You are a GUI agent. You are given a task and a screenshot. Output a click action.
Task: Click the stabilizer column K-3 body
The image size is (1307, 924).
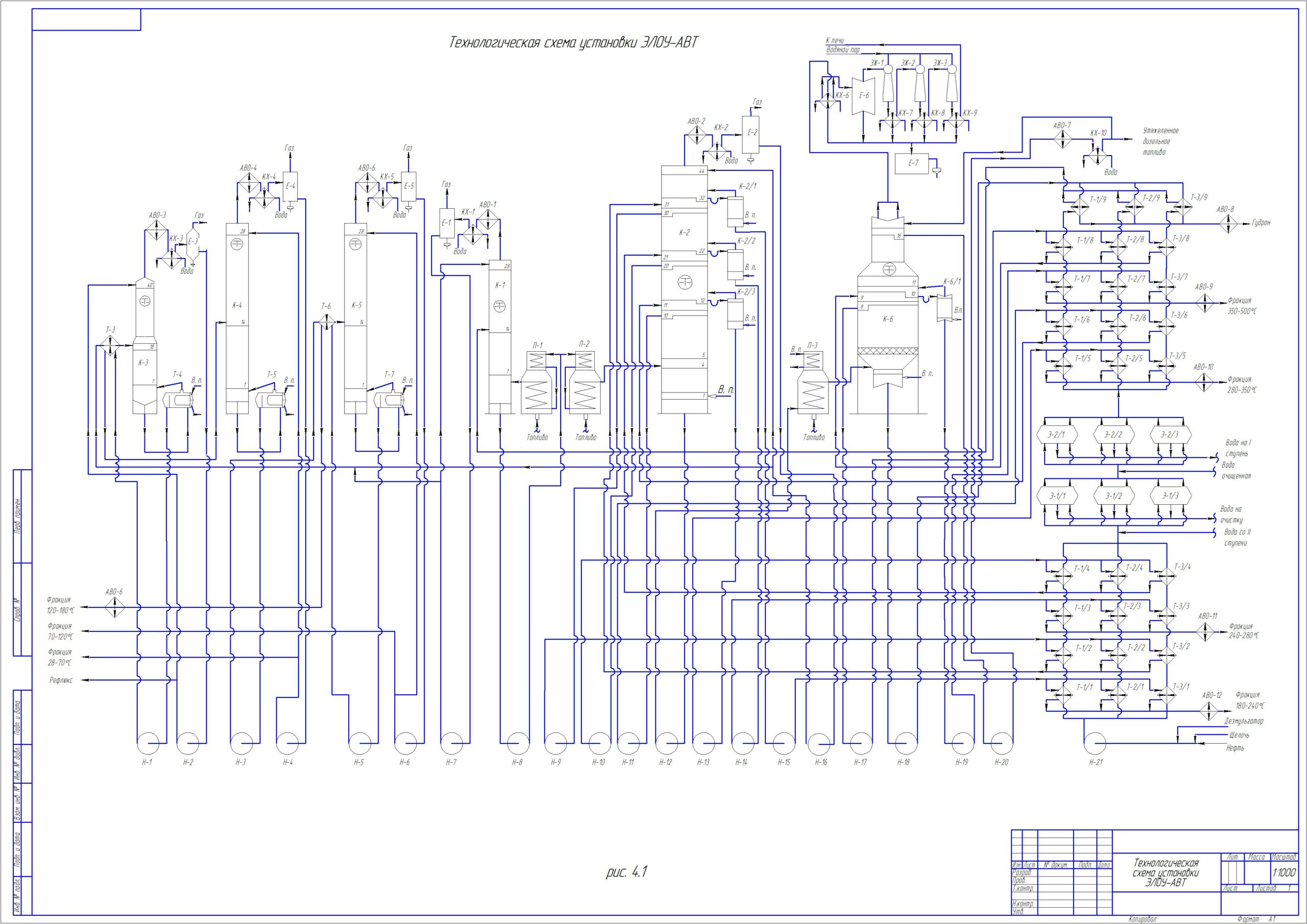coord(144,346)
